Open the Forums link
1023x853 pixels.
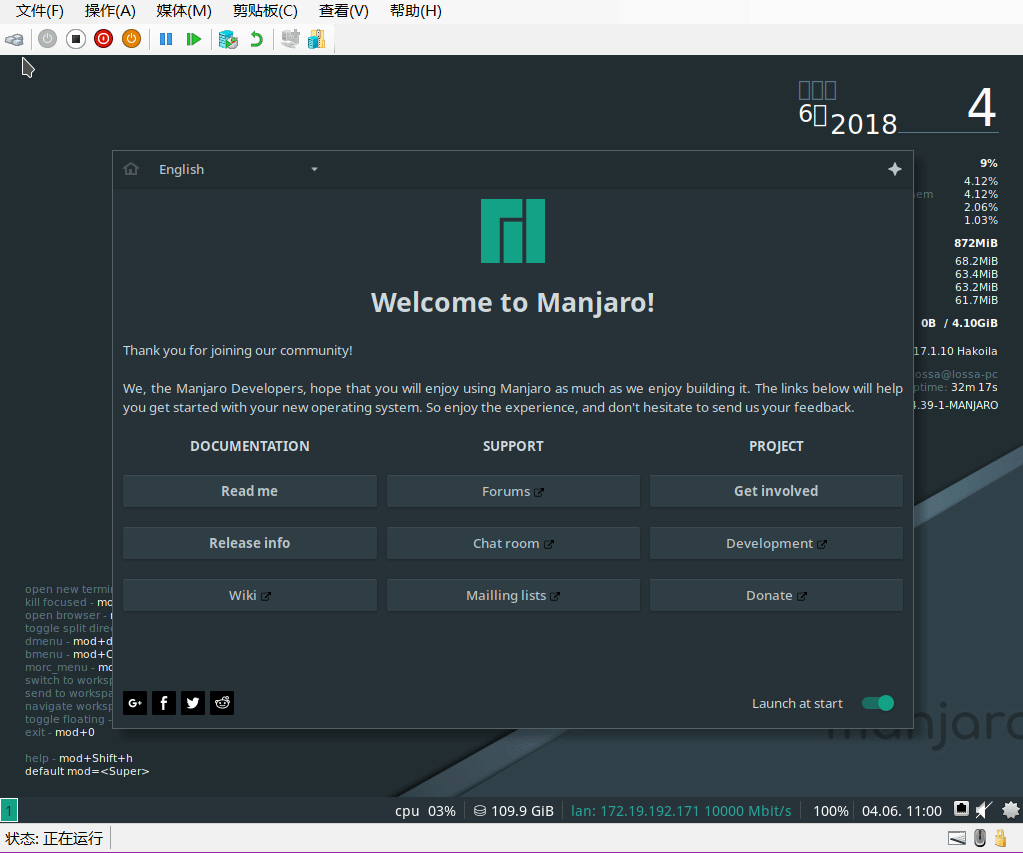(x=513, y=491)
